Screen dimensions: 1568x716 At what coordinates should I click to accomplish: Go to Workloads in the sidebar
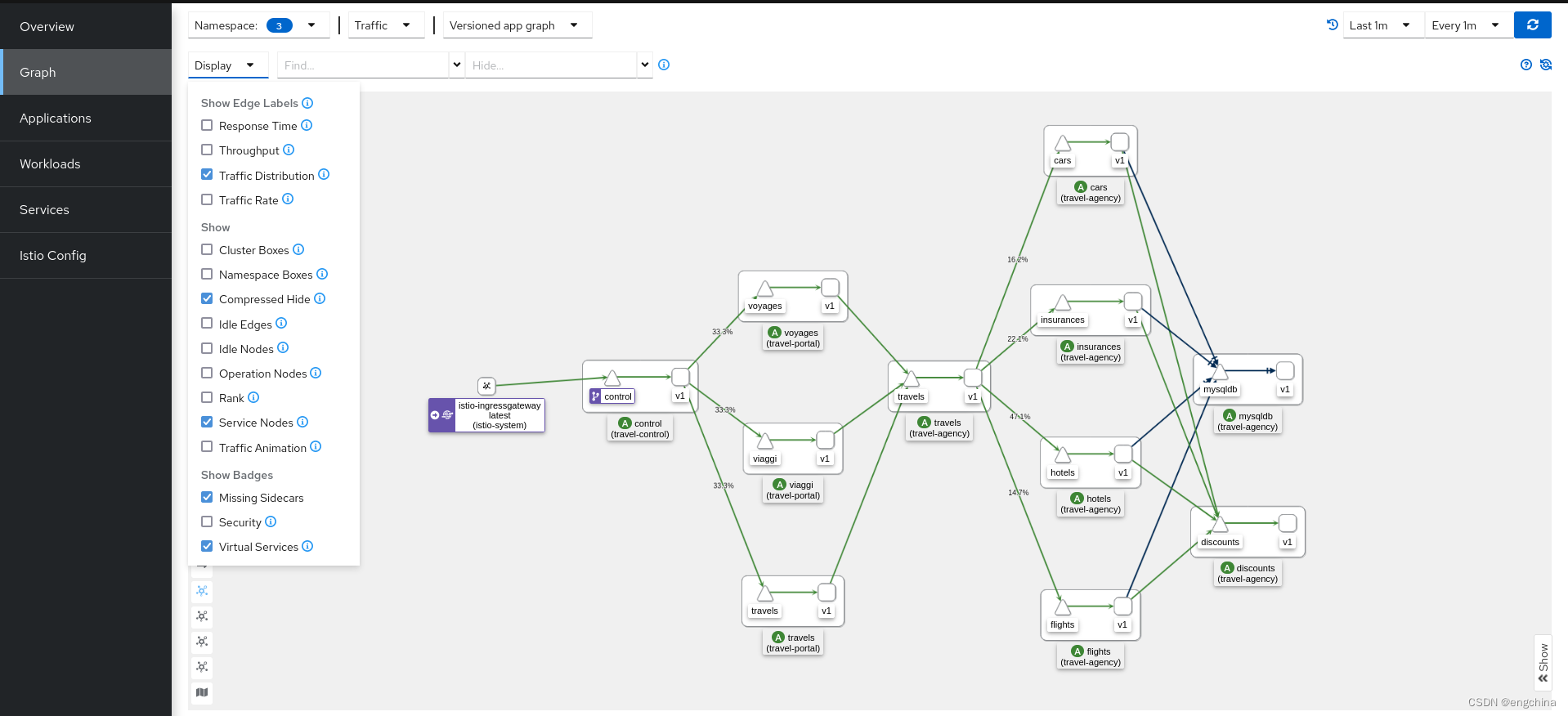pyautogui.click(x=50, y=164)
